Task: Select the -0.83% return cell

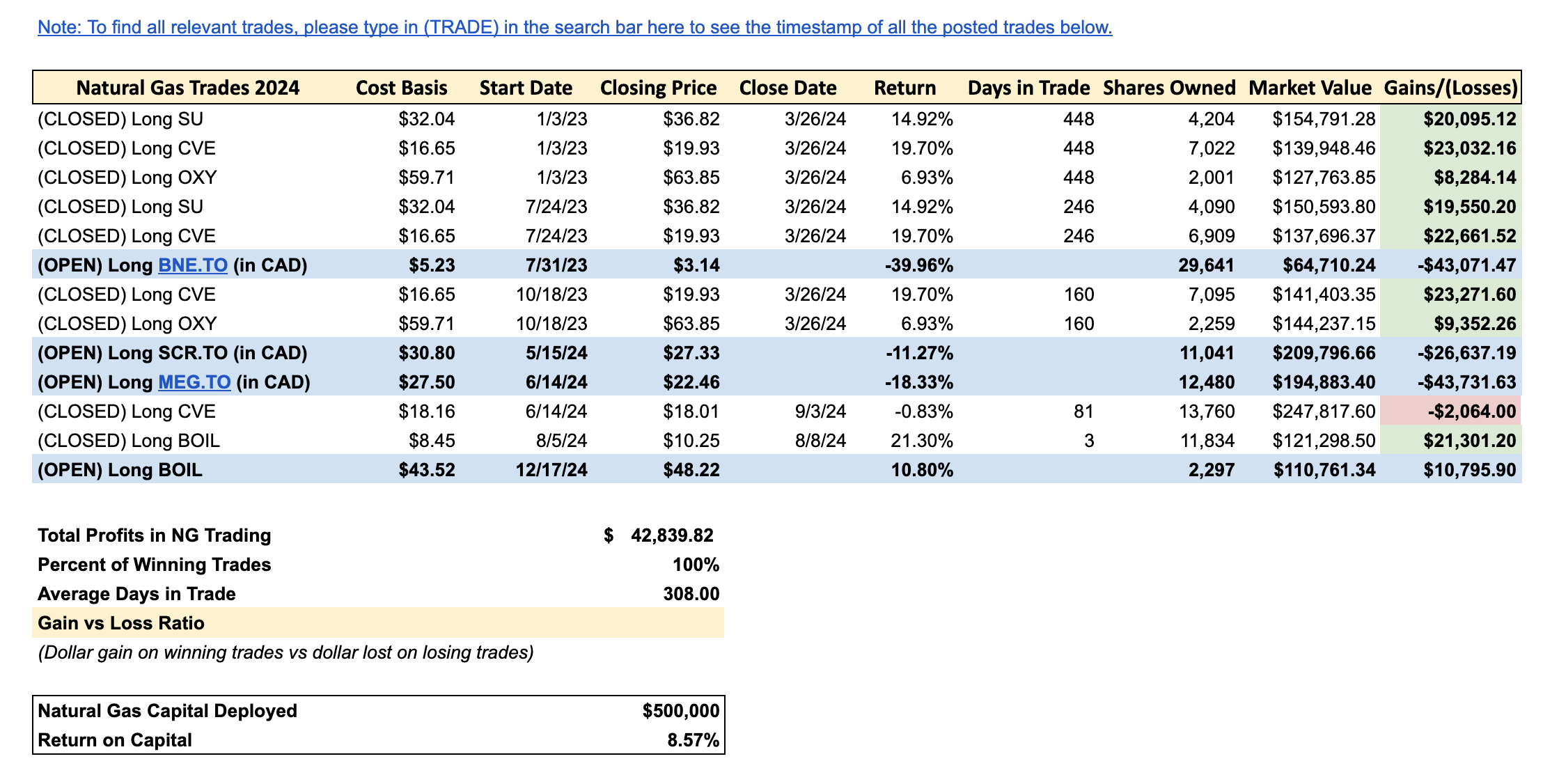Action: pyautogui.click(x=924, y=411)
